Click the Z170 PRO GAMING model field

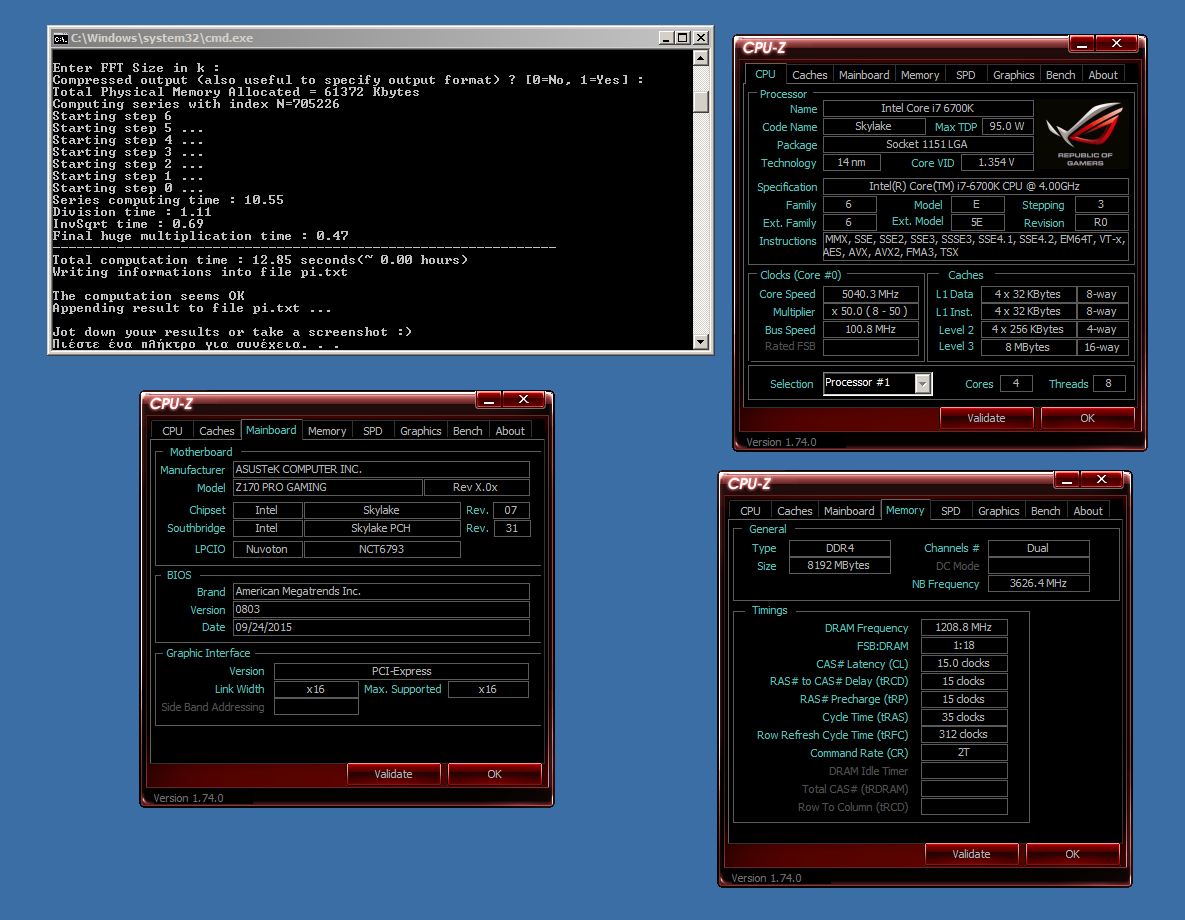point(327,488)
